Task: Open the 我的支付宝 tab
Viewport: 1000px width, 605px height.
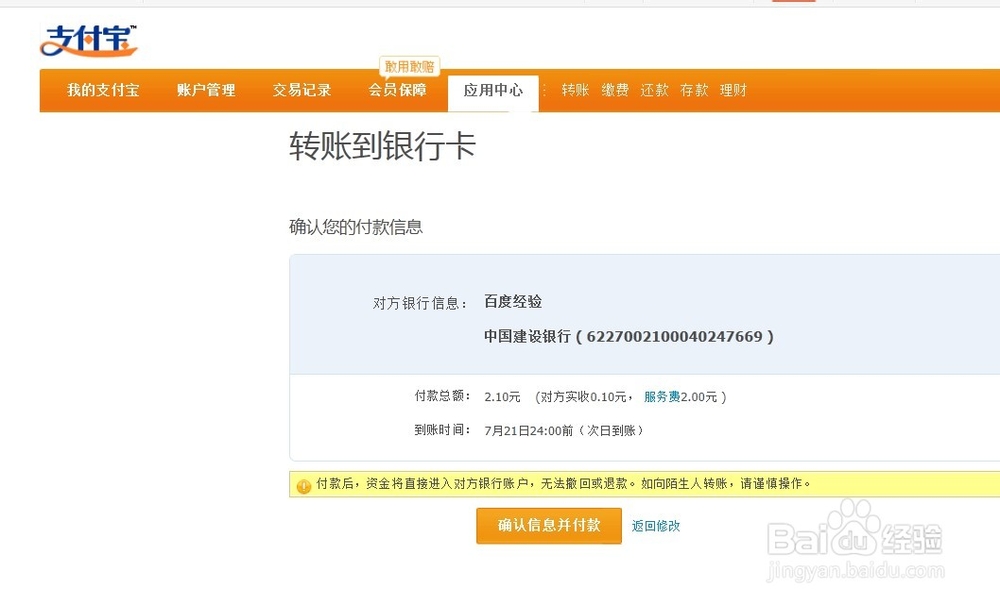Action: (101, 90)
